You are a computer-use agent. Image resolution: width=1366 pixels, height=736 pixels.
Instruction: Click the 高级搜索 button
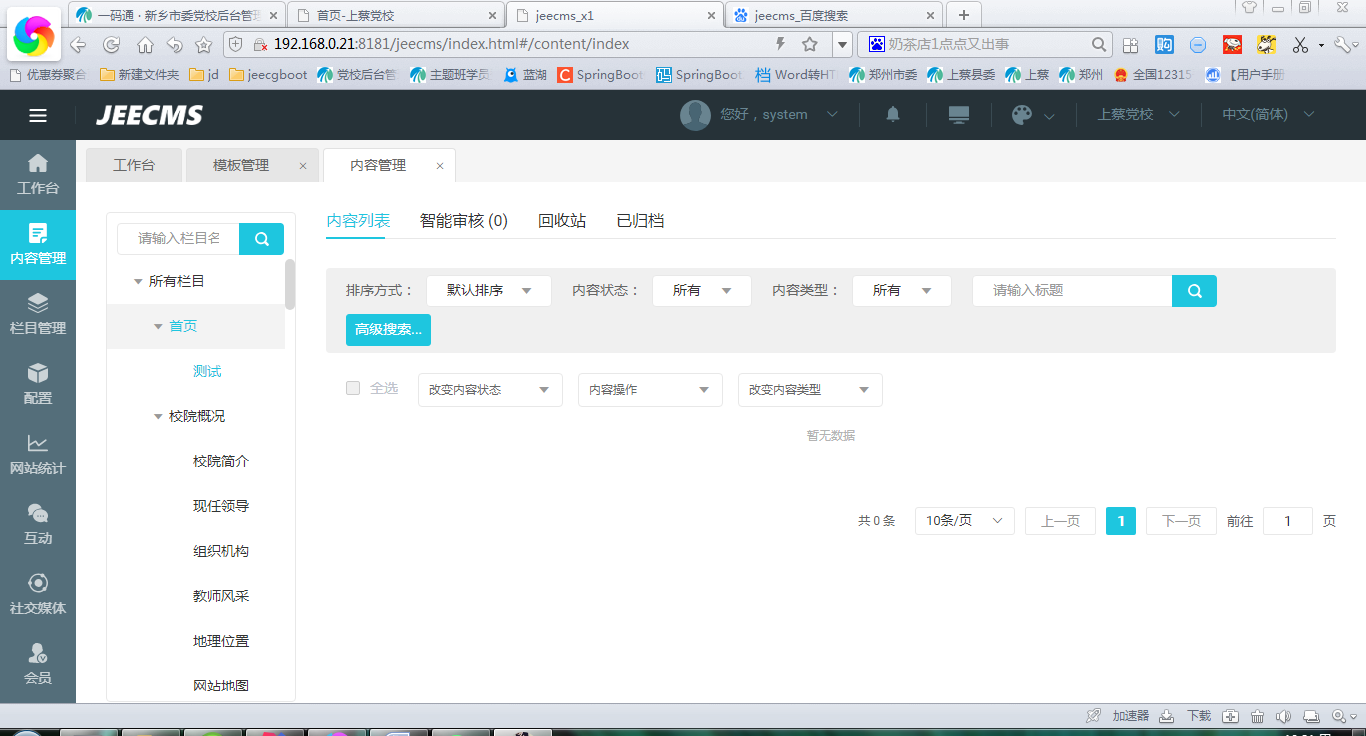(x=388, y=330)
